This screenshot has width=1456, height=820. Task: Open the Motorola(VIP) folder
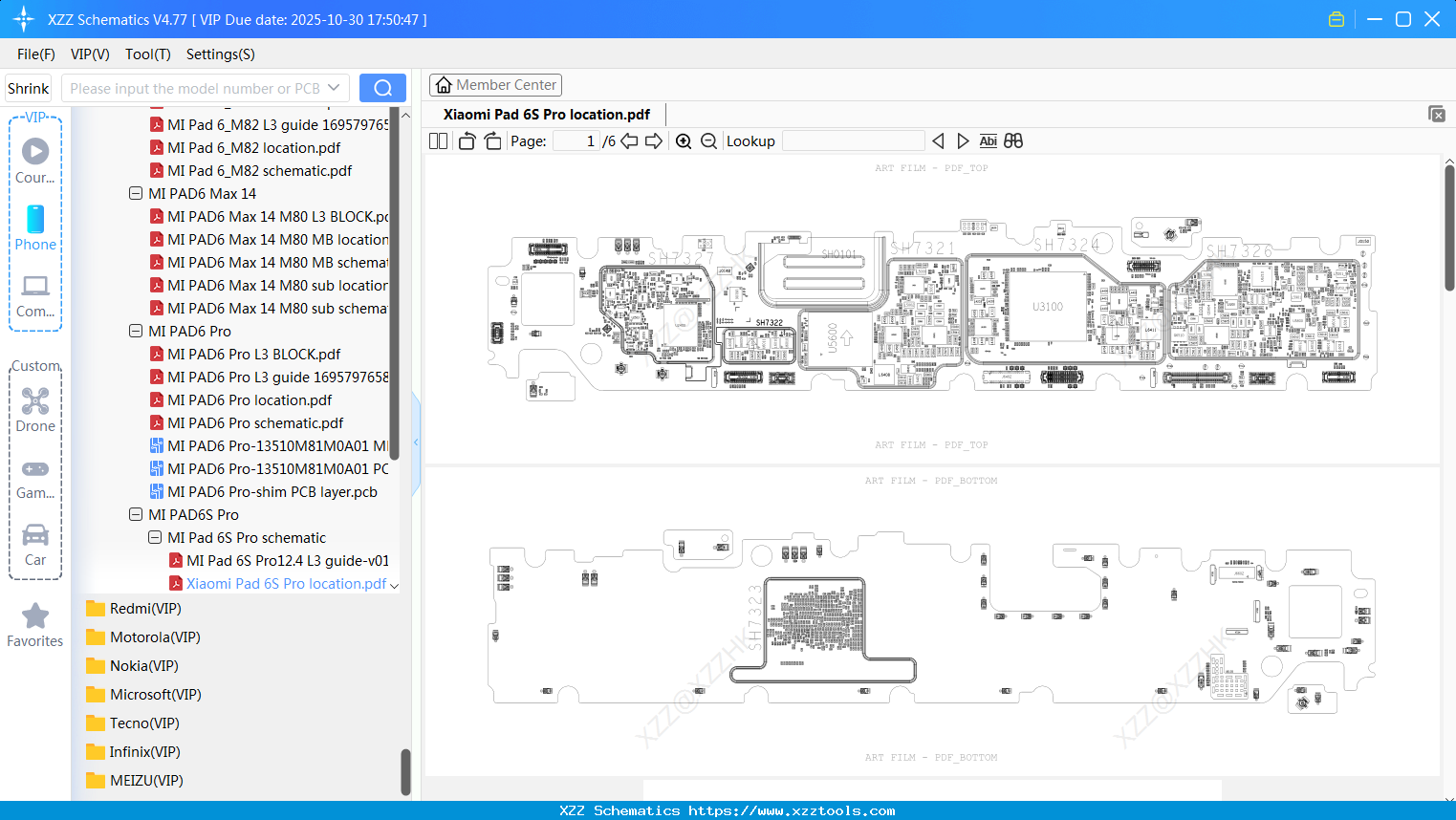(143, 637)
